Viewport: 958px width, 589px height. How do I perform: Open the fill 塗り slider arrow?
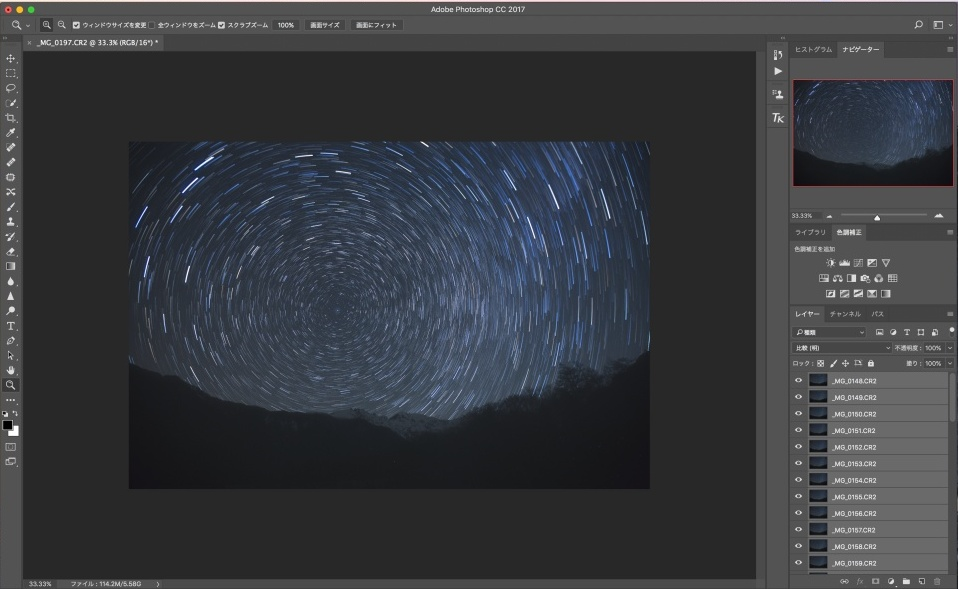pyautogui.click(x=950, y=364)
